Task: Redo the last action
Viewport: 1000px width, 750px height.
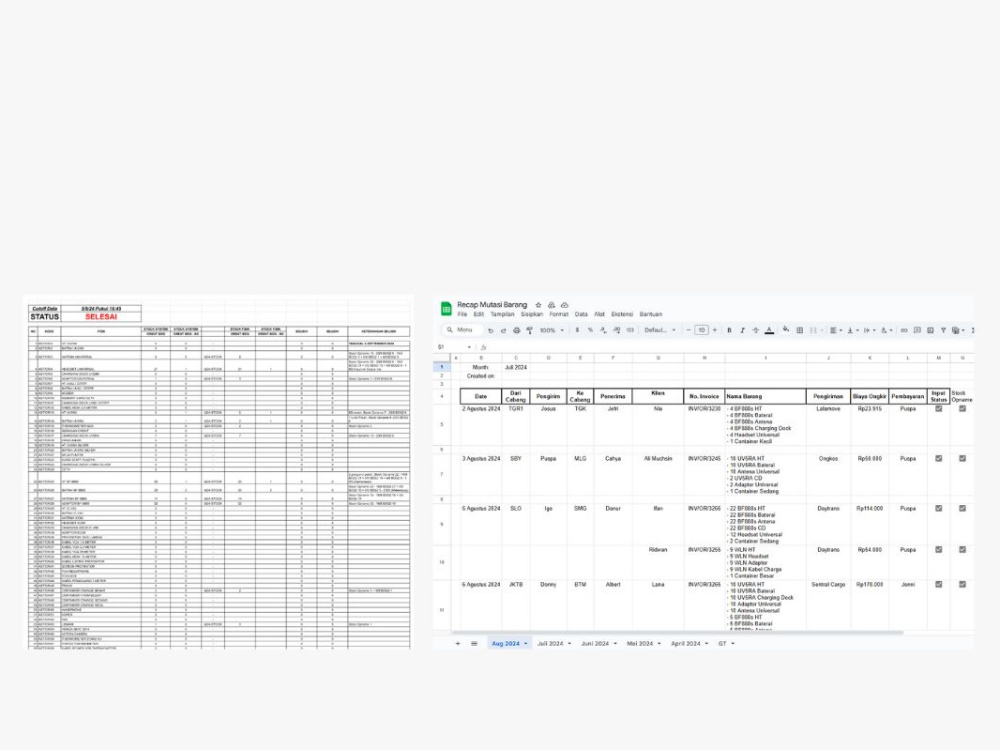Action: tap(503, 330)
